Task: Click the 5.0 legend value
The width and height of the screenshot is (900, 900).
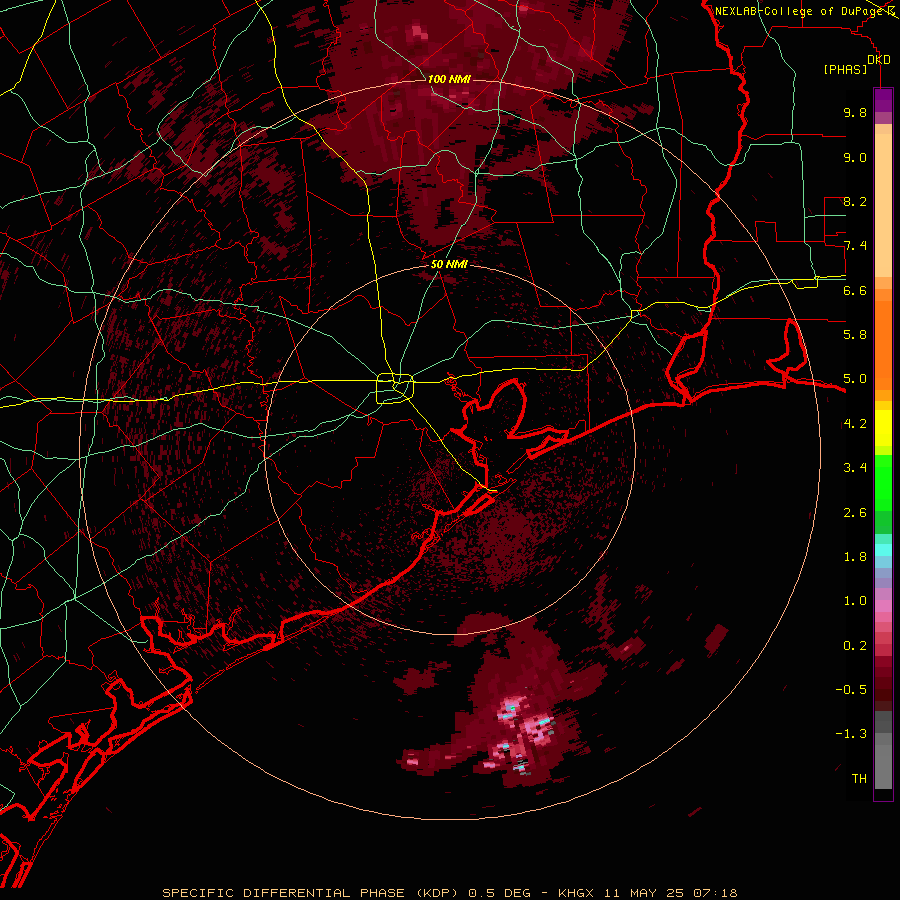Action: (x=855, y=379)
